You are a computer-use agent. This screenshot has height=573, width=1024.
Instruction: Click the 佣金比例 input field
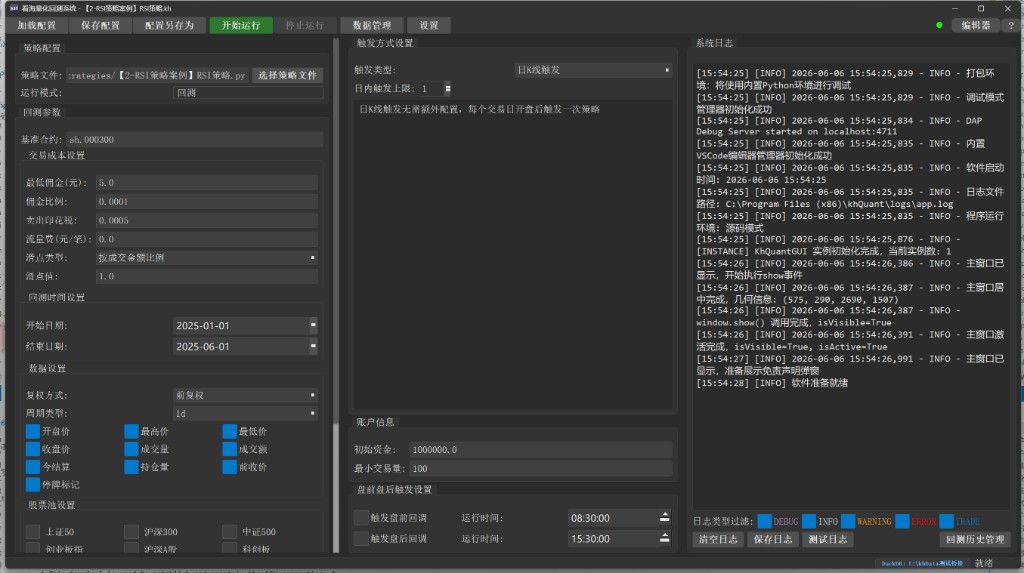(x=207, y=201)
